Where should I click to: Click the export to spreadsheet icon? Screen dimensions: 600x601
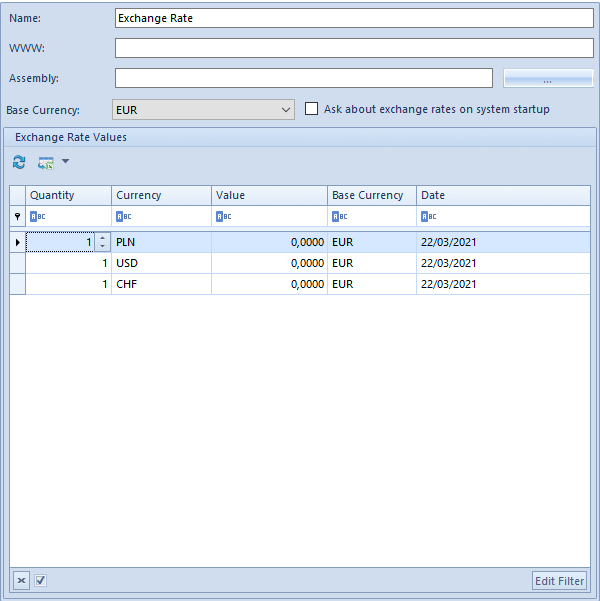click(45, 163)
